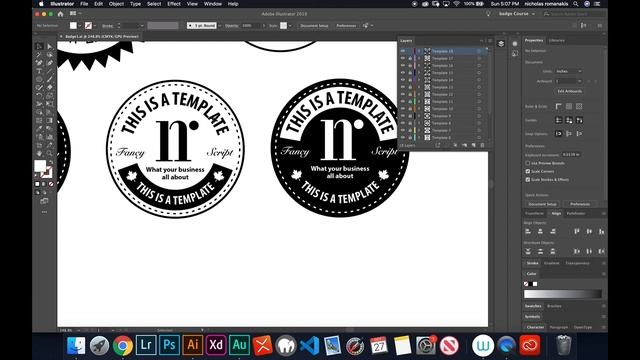Click Vertical Distribute Top icon
This screenshot has height=360, width=640.
point(528,251)
